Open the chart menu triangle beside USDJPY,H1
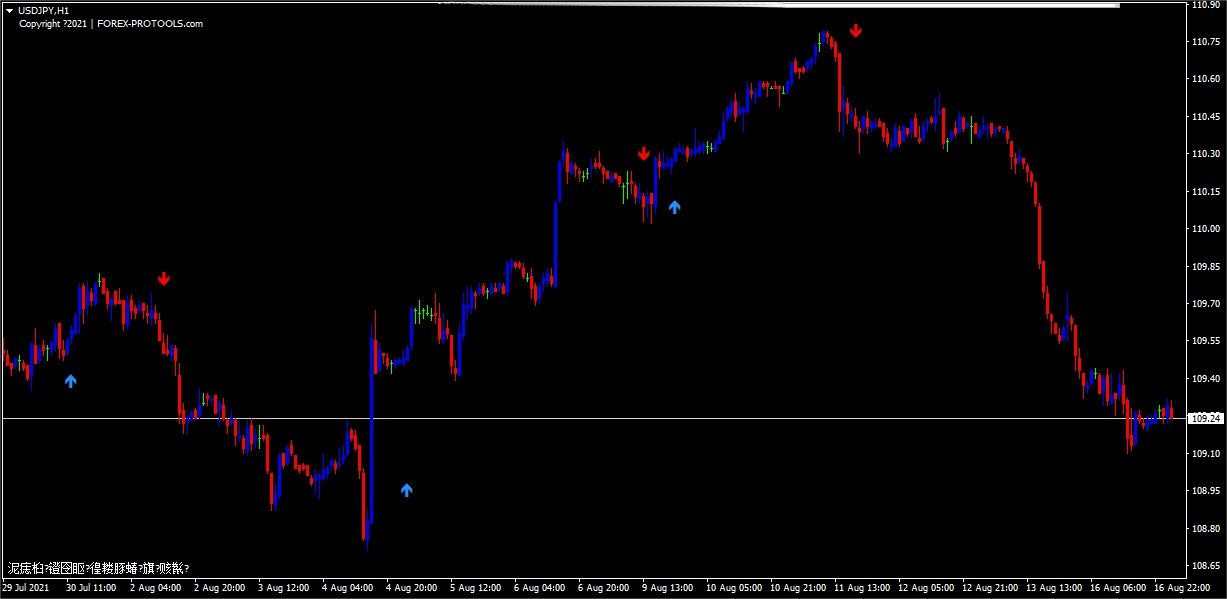This screenshot has width=1227, height=599. [9, 10]
